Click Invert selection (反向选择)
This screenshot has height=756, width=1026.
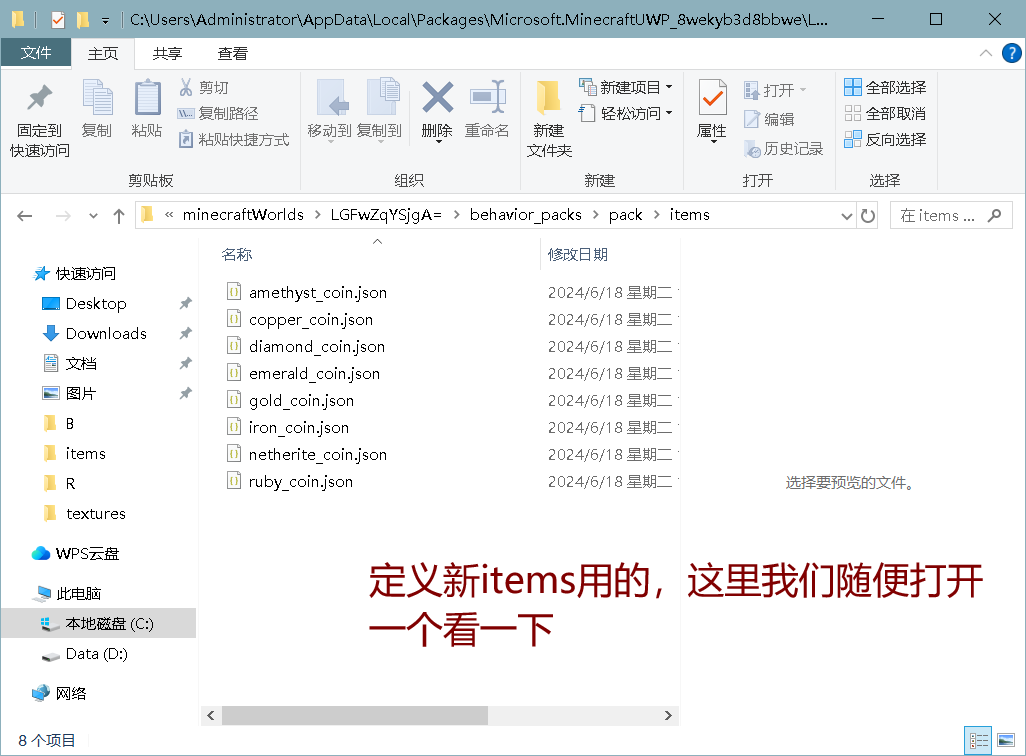click(885, 139)
